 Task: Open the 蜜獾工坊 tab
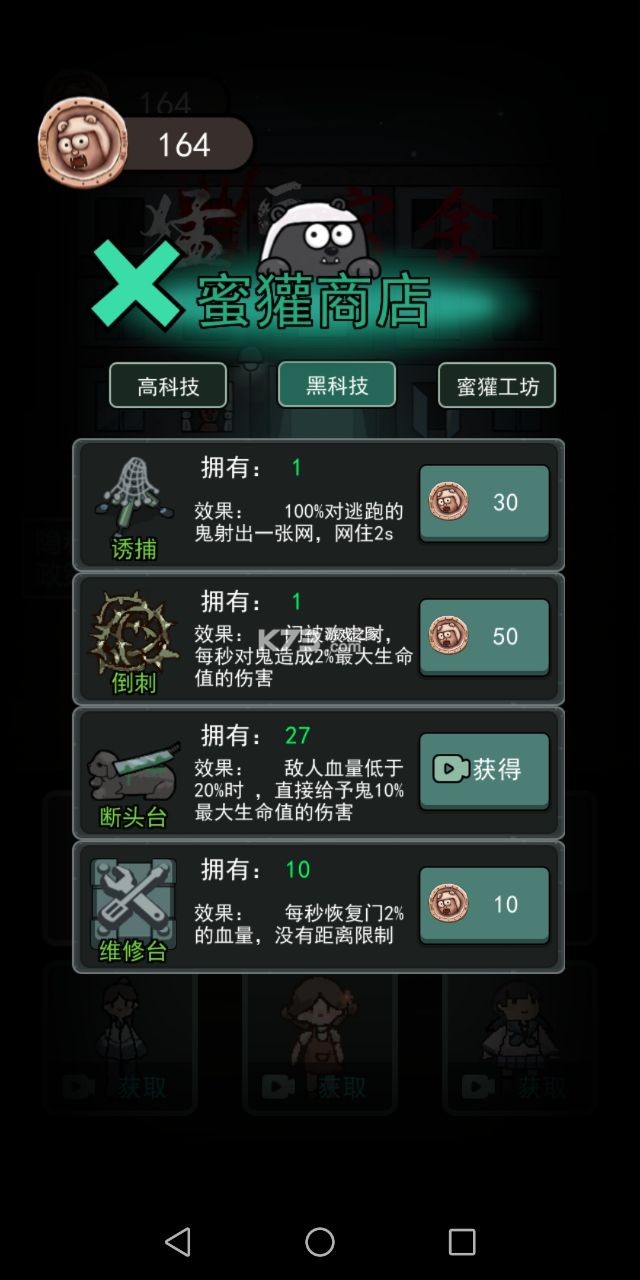point(497,386)
